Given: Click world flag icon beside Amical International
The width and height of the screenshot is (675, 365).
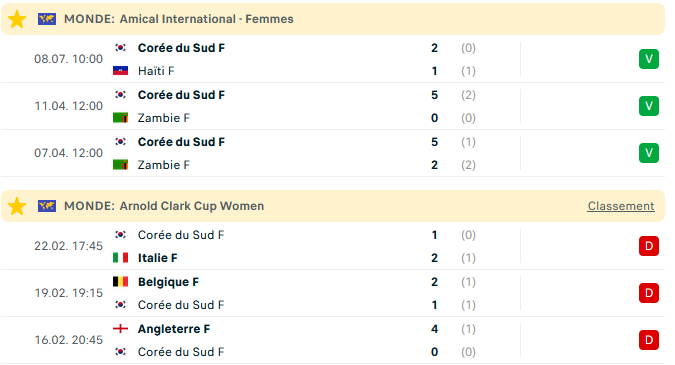Looking at the screenshot, I should [x=46, y=19].
